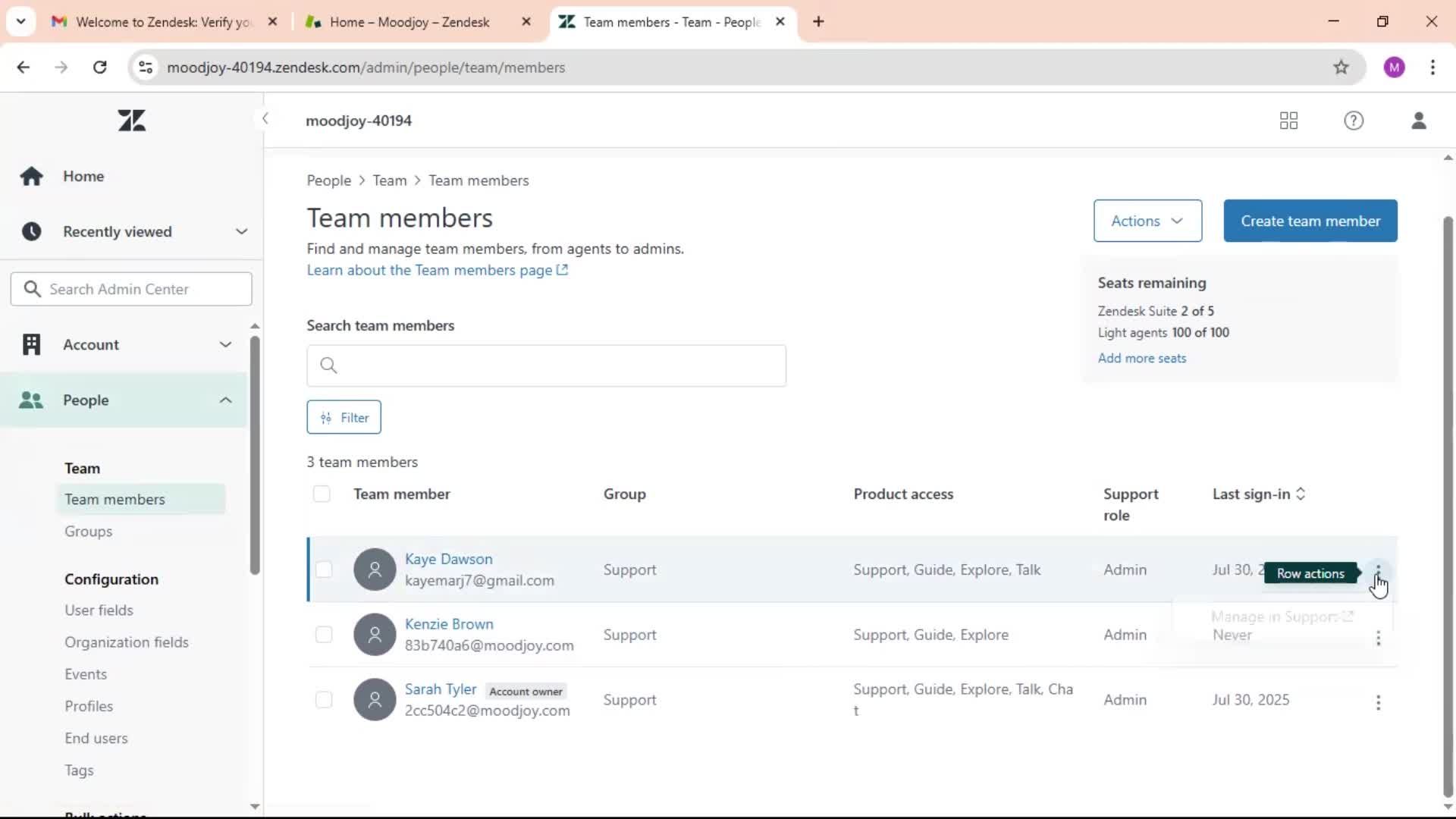Image resolution: width=1456 pixels, height=819 pixels.
Task: Open the Zendesk products grid icon
Action: (x=1288, y=121)
